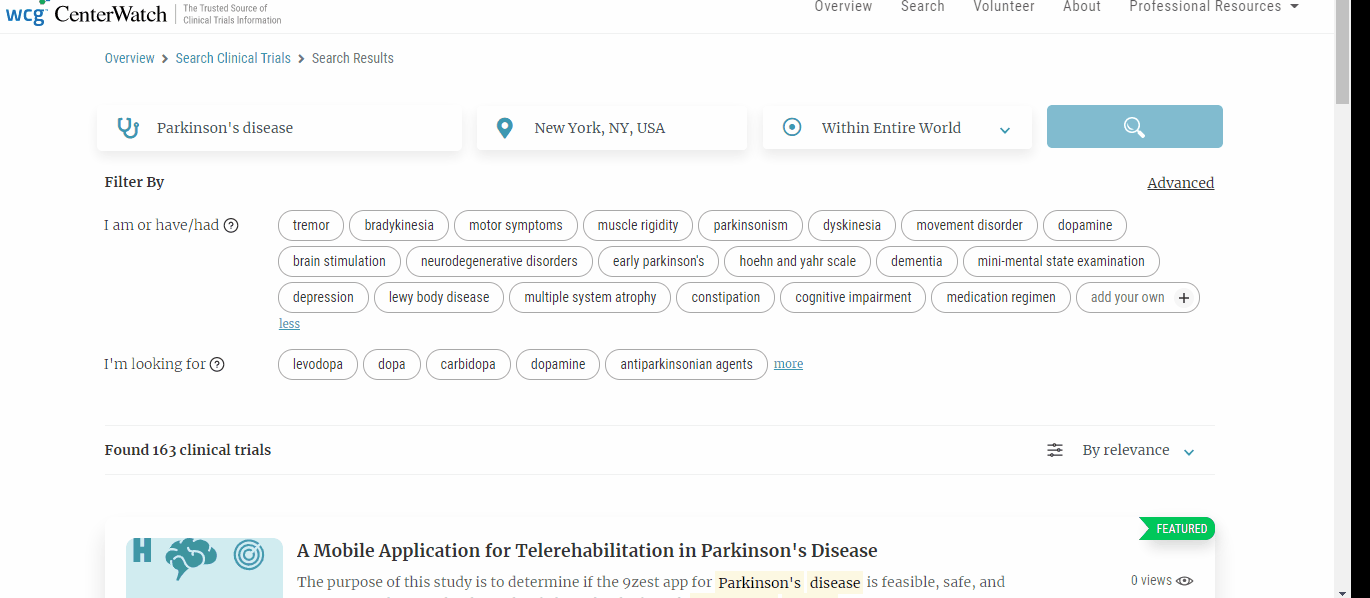
Task: Click the radius target icon
Action: point(791,127)
